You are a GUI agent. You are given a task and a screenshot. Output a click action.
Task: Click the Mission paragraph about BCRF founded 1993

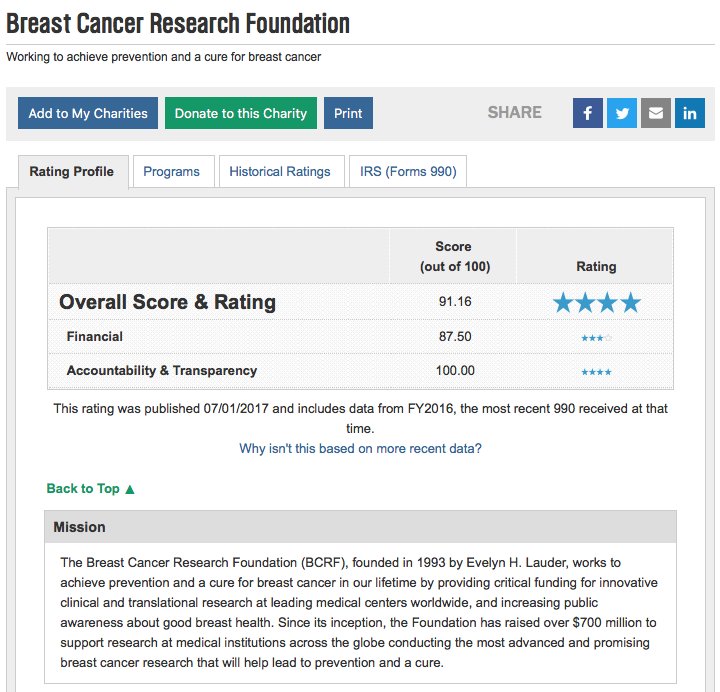[x=359, y=613]
